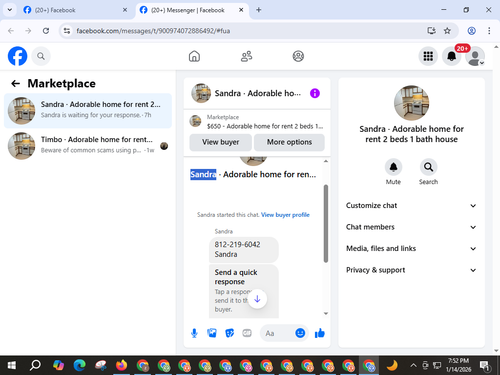
Task: Open the Groups icon in top navigation
Action: (x=298, y=56)
